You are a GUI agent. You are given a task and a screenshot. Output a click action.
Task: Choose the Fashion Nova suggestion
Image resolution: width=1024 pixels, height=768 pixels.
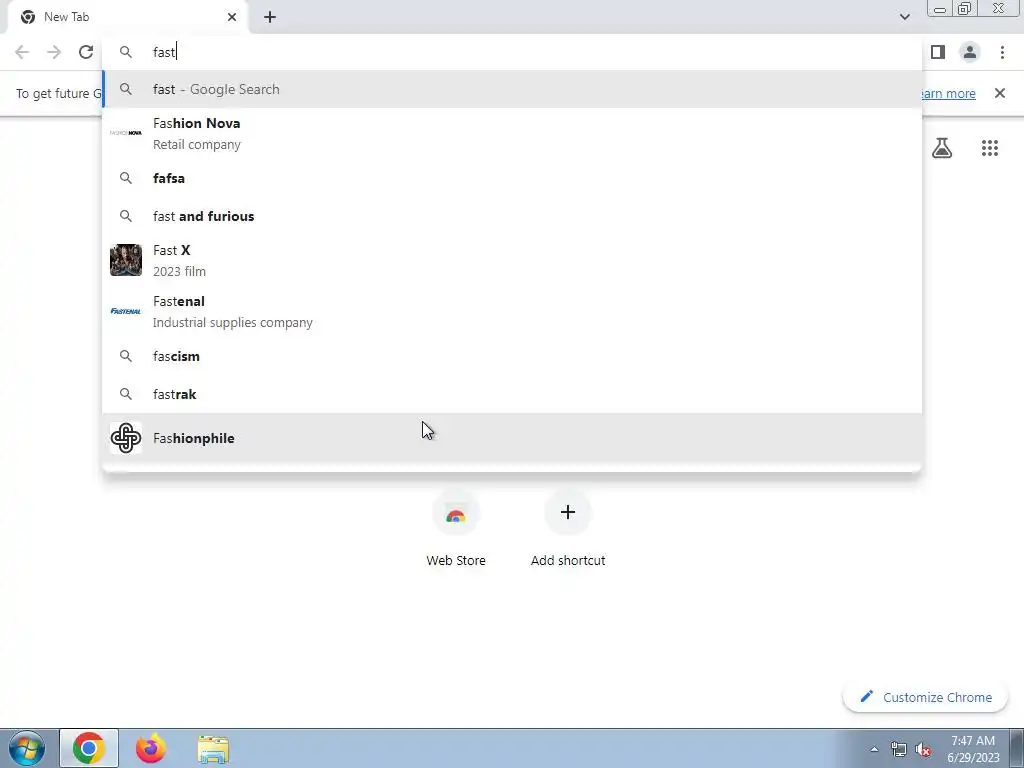(512, 133)
